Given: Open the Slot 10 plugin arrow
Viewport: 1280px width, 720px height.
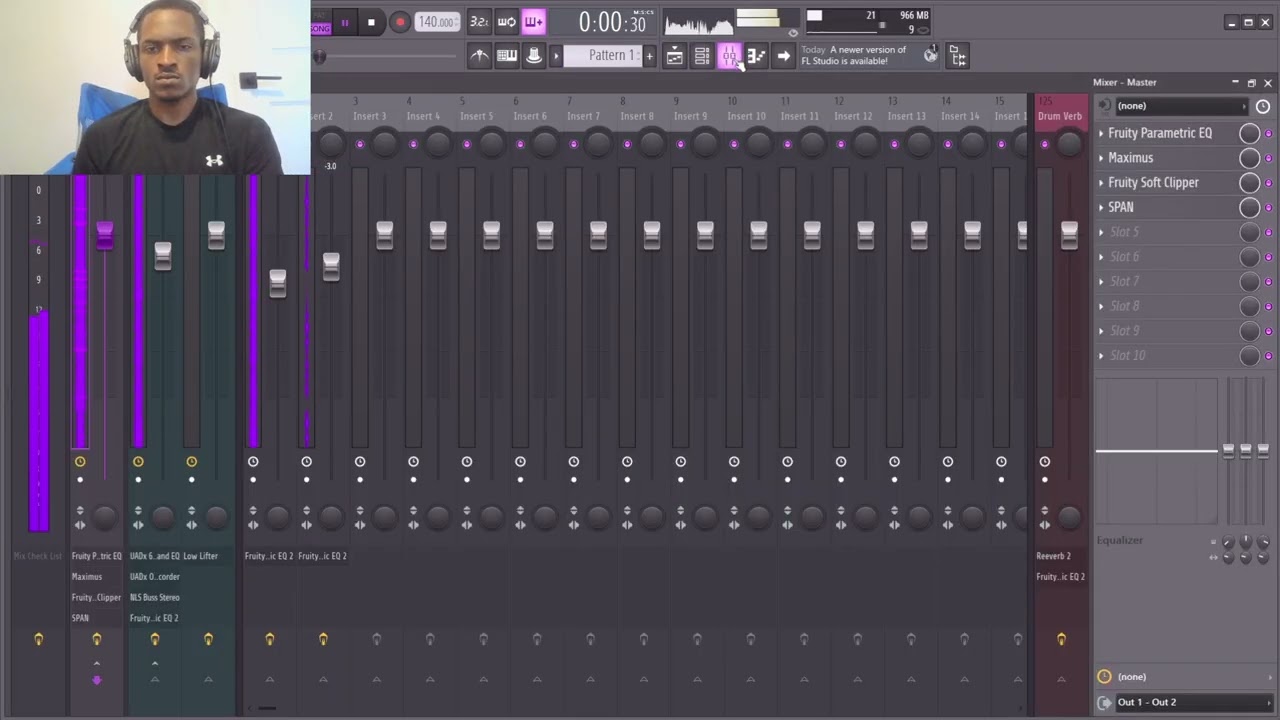Looking at the screenshot, I should 1101,356.
